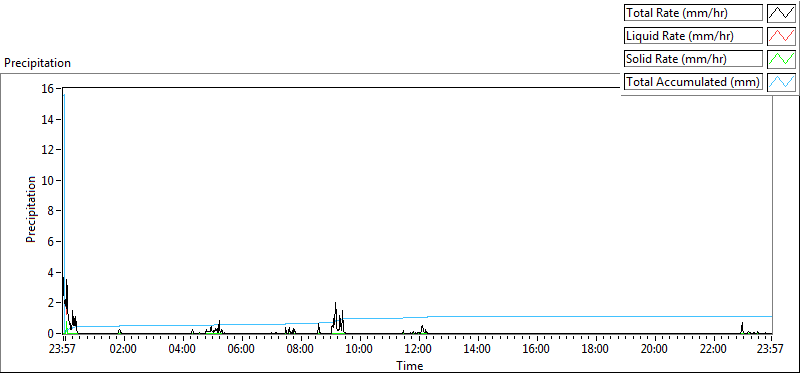Click the 14:00 time tick label
This screenshot has width=800, height=373.
pyautogui.click(x=477, y=350)
